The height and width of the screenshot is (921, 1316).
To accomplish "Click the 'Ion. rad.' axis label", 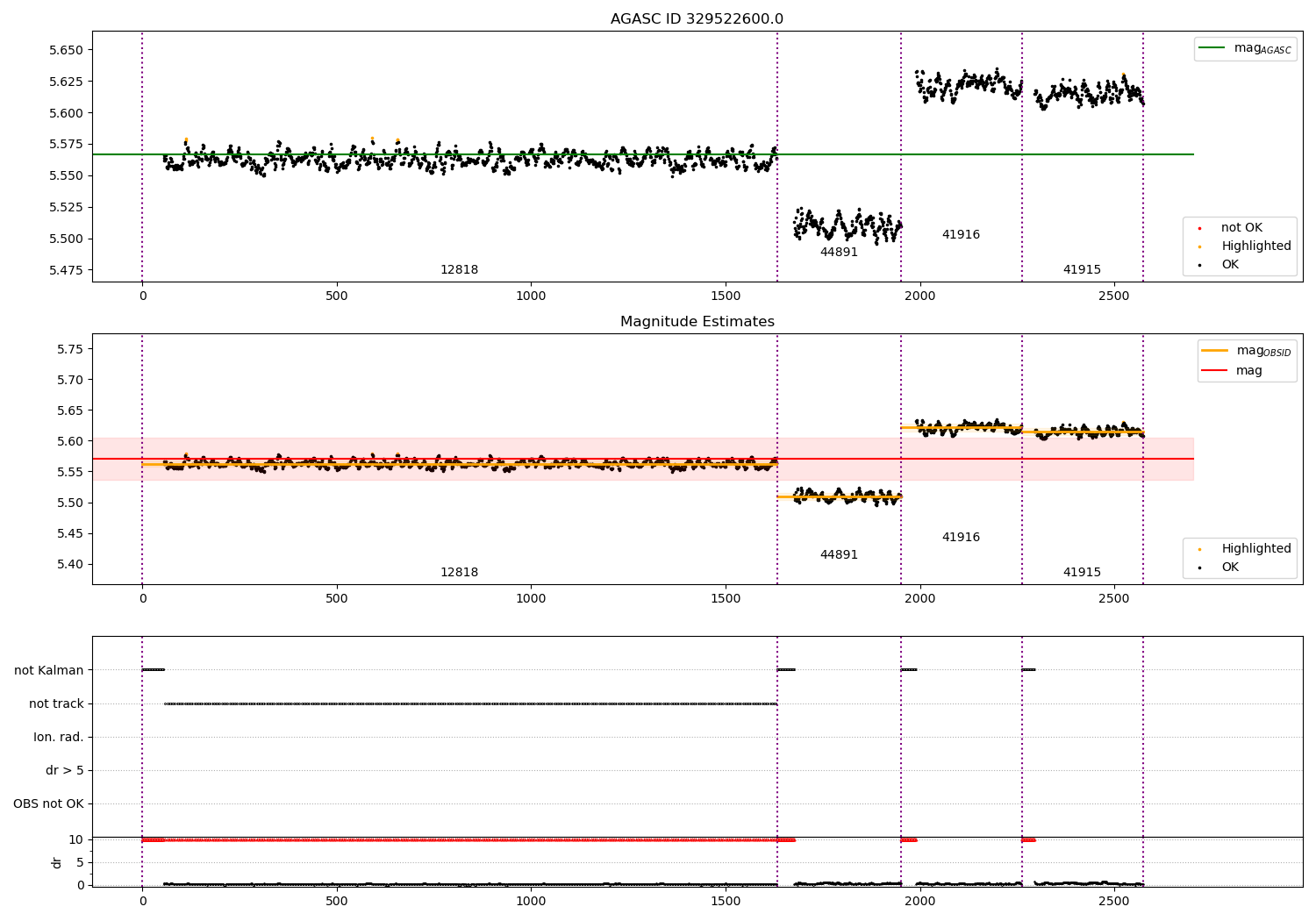I will (x=59, y=737).
